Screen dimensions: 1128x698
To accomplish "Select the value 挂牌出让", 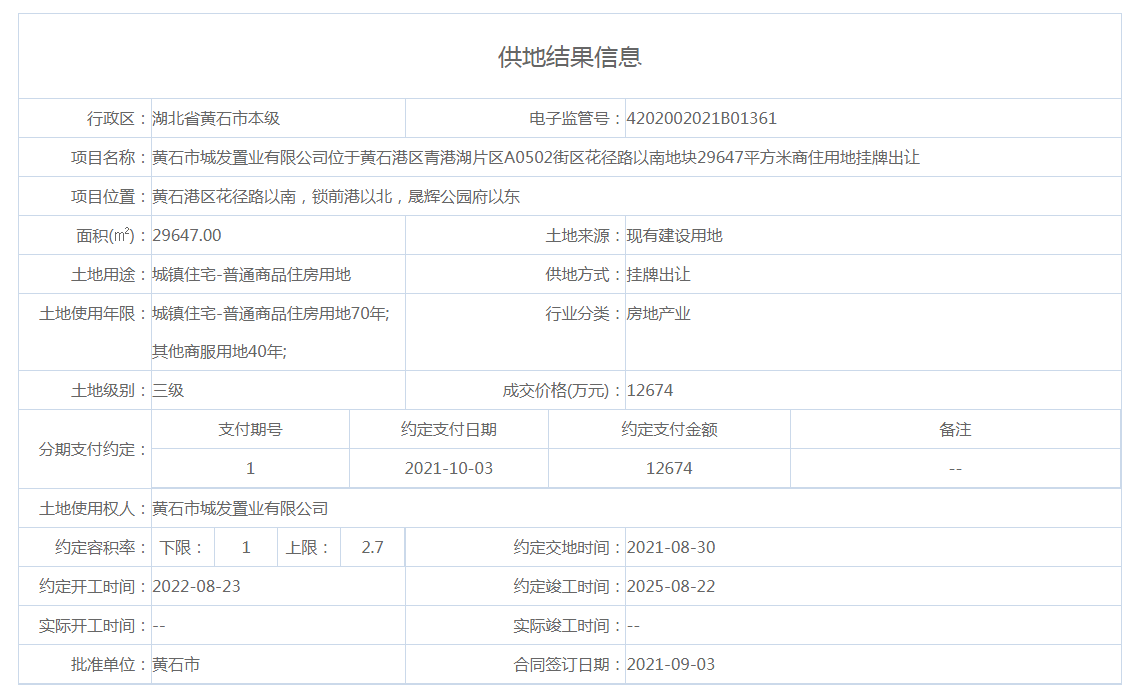I will pyautogui.click(x=658, y=274).
